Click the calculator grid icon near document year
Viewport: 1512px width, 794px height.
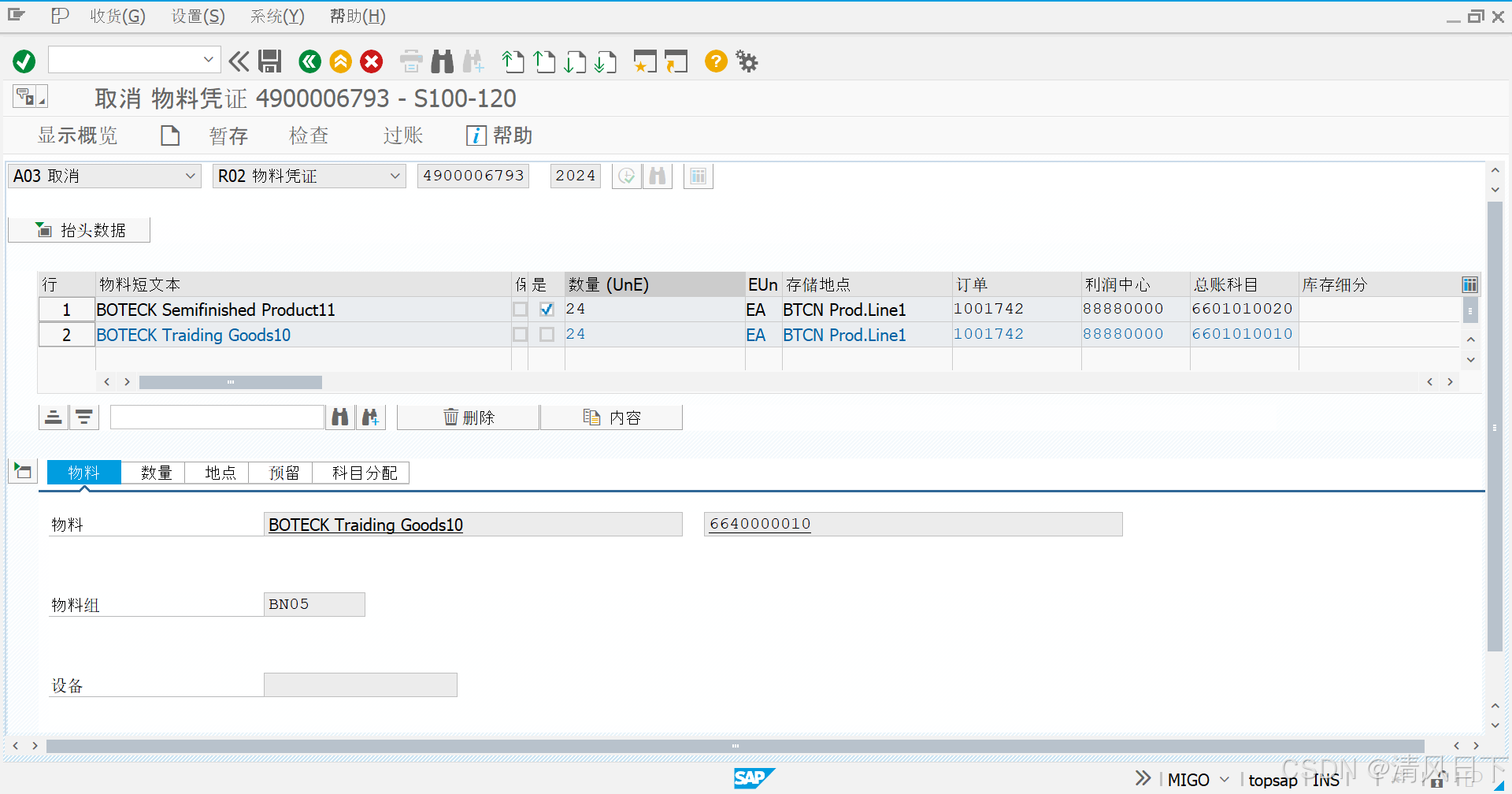[x=699, y=176]
